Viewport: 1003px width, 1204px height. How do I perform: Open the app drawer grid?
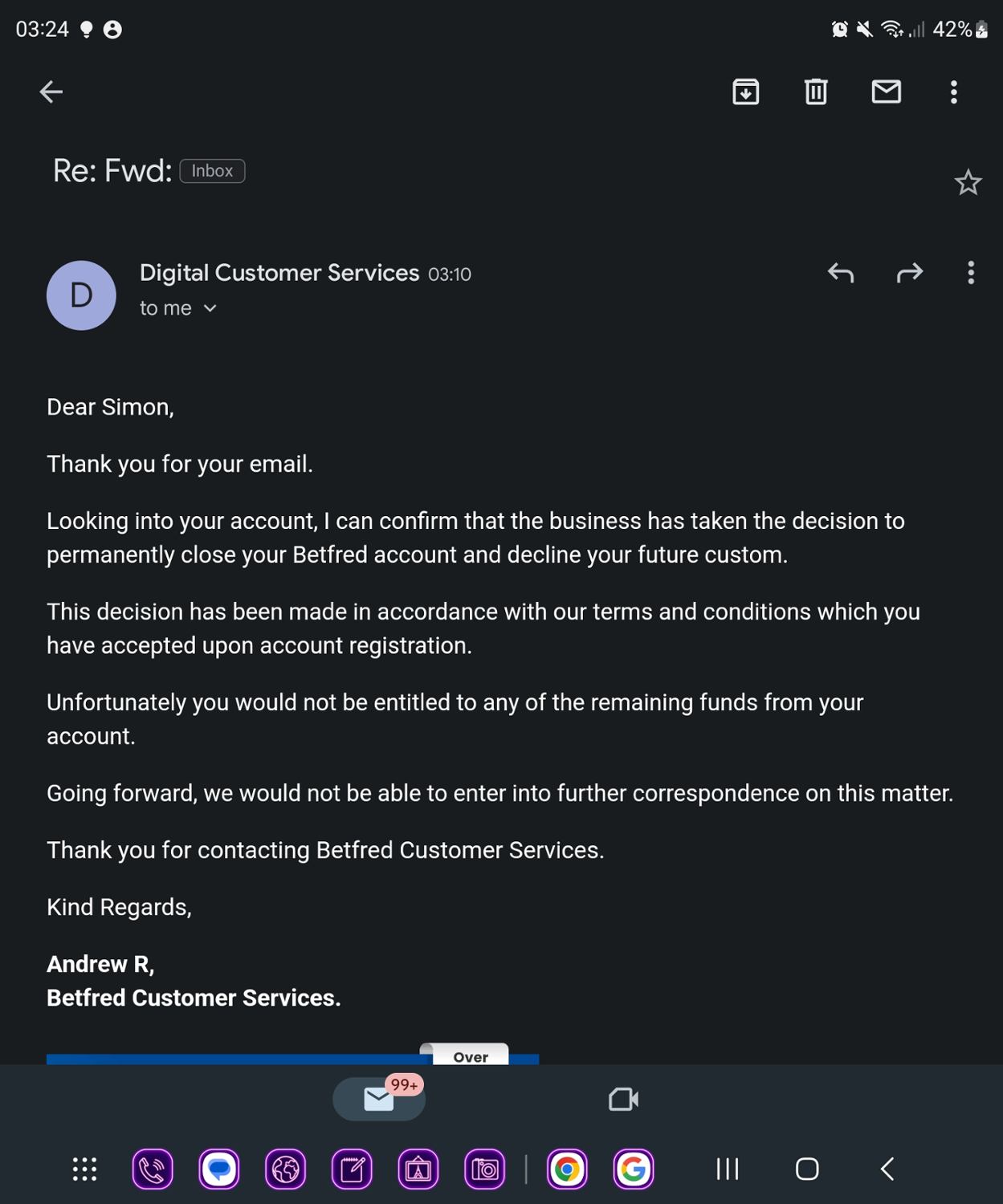85,1169
